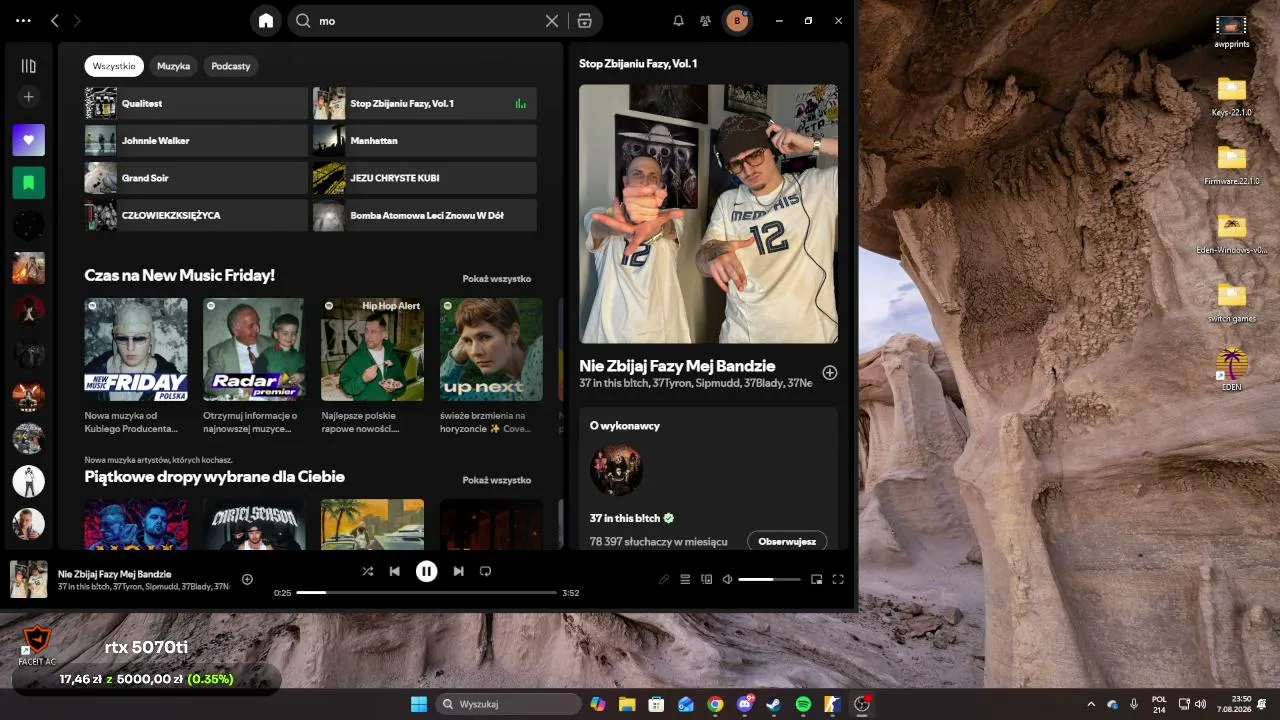Select the Muzyka filter chip

pyautogui.click(x=173, y=66)
